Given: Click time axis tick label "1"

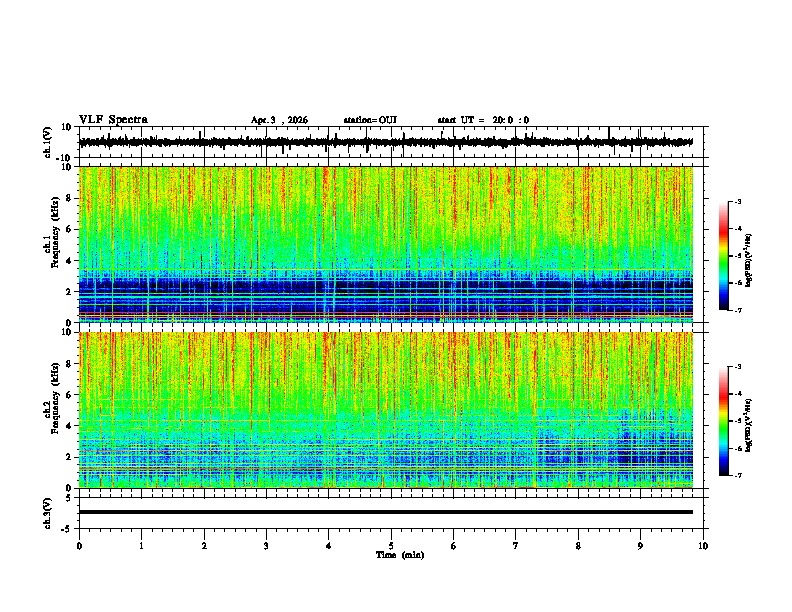Looking at the screenshot, I should click(x=141, y=546).
